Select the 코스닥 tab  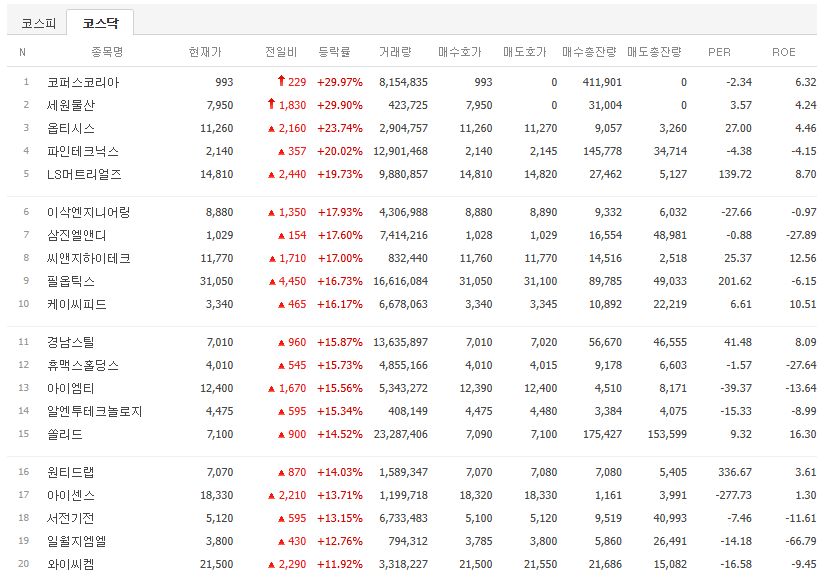(x=99, y=22)
